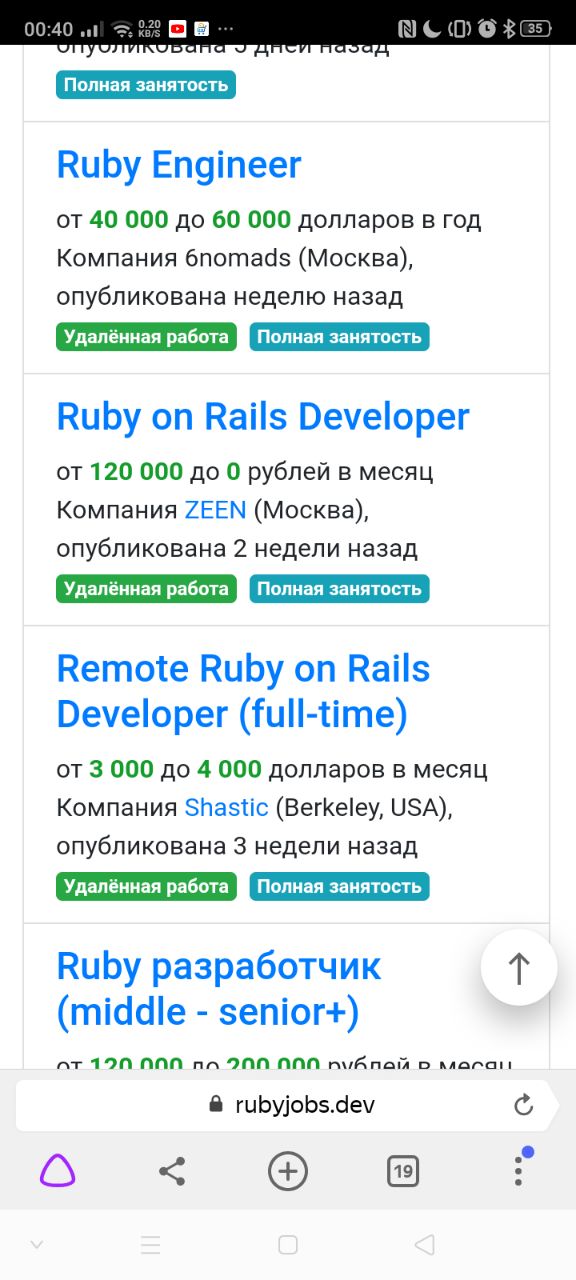Tap the text 'Компания 6nomads (Москва),'
Screen dimensions: 576x1280
tap(235, 258)
